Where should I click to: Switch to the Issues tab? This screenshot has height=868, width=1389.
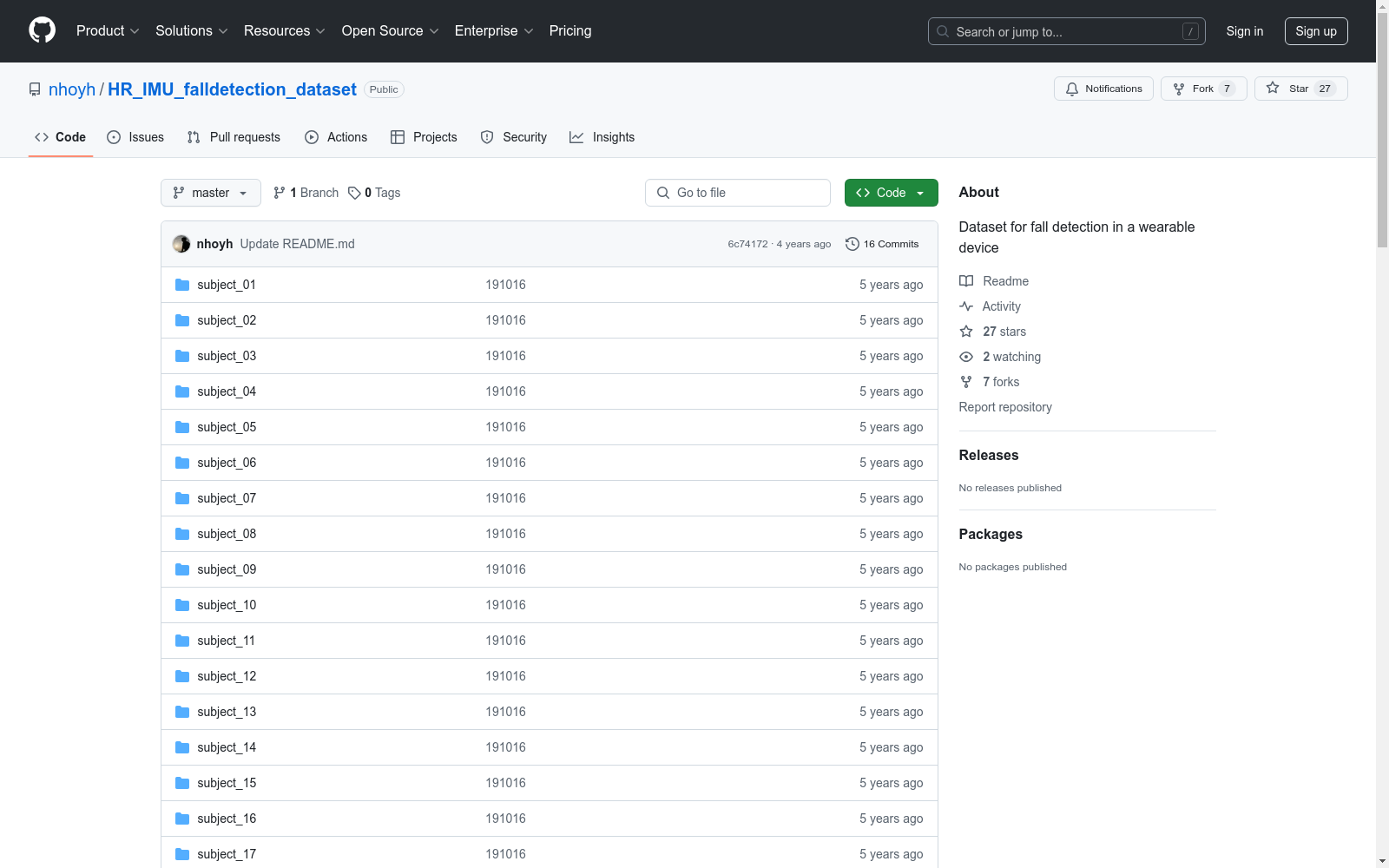coord(135,137)
